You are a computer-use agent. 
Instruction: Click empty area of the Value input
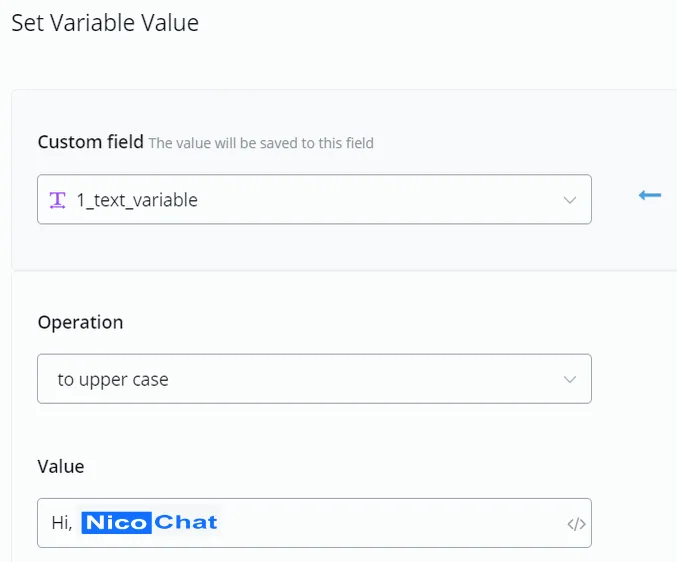(389, 523)
